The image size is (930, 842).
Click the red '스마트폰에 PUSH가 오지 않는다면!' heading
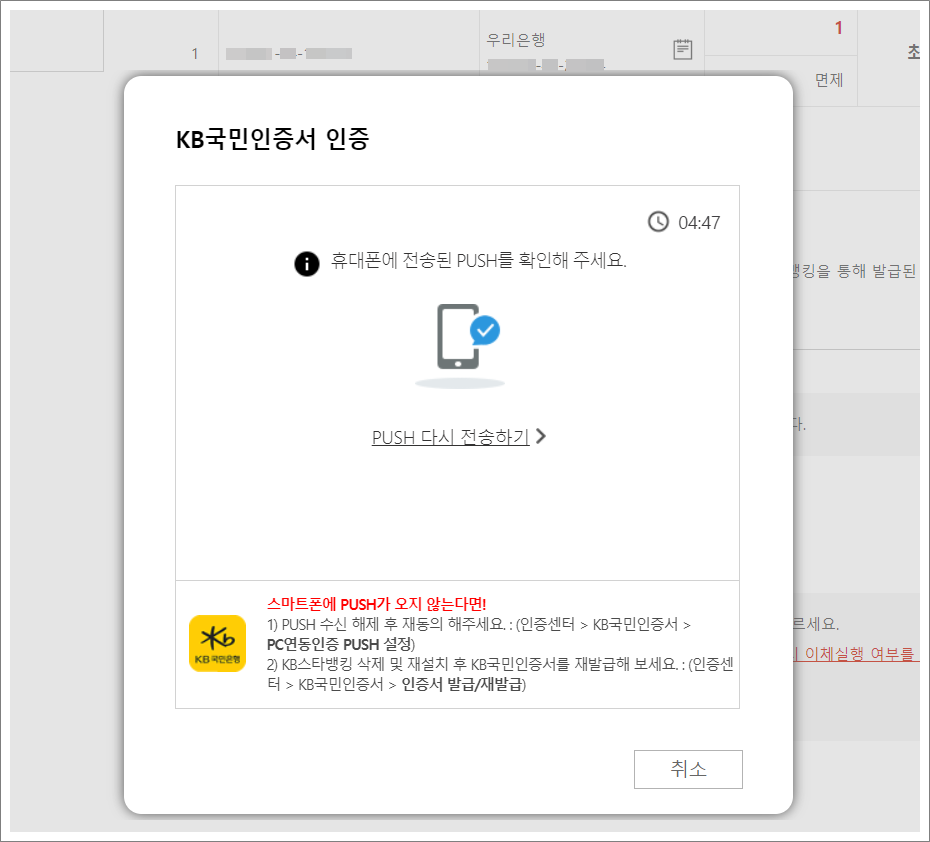pyautogui.click(x=377, y=604)
